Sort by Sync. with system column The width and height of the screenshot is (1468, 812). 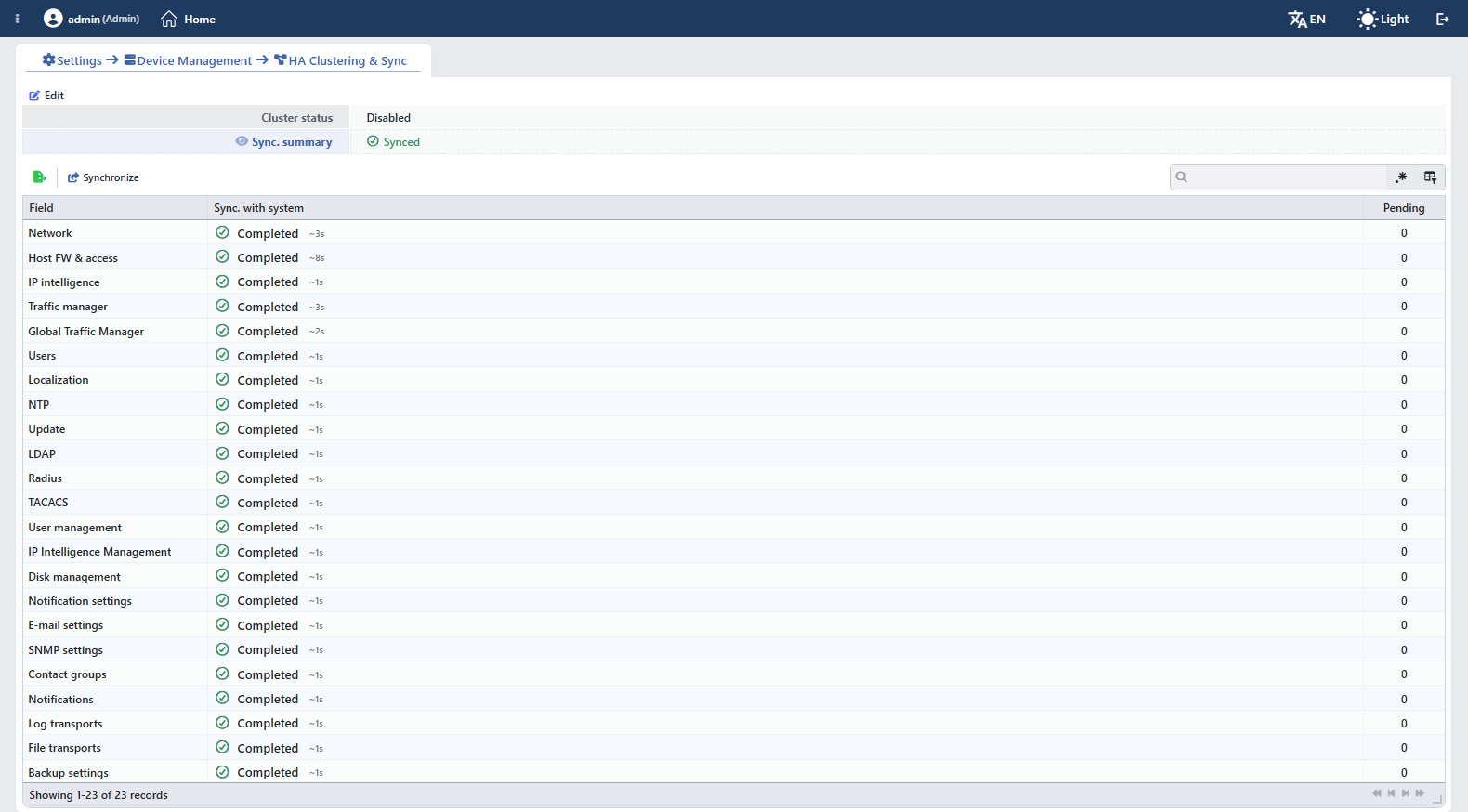[785, 208]
